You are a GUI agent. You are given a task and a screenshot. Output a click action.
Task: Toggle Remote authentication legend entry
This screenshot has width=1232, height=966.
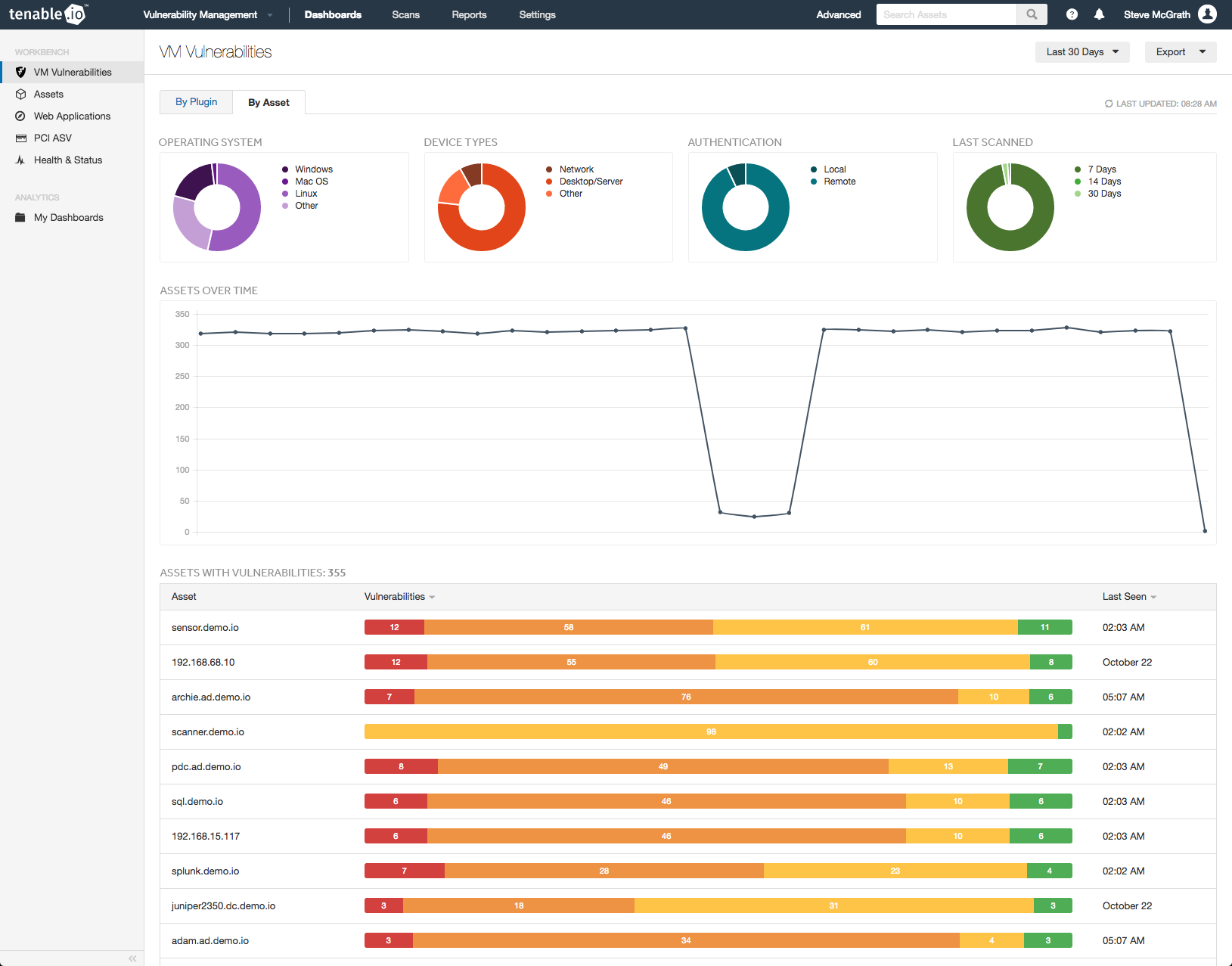833,182
